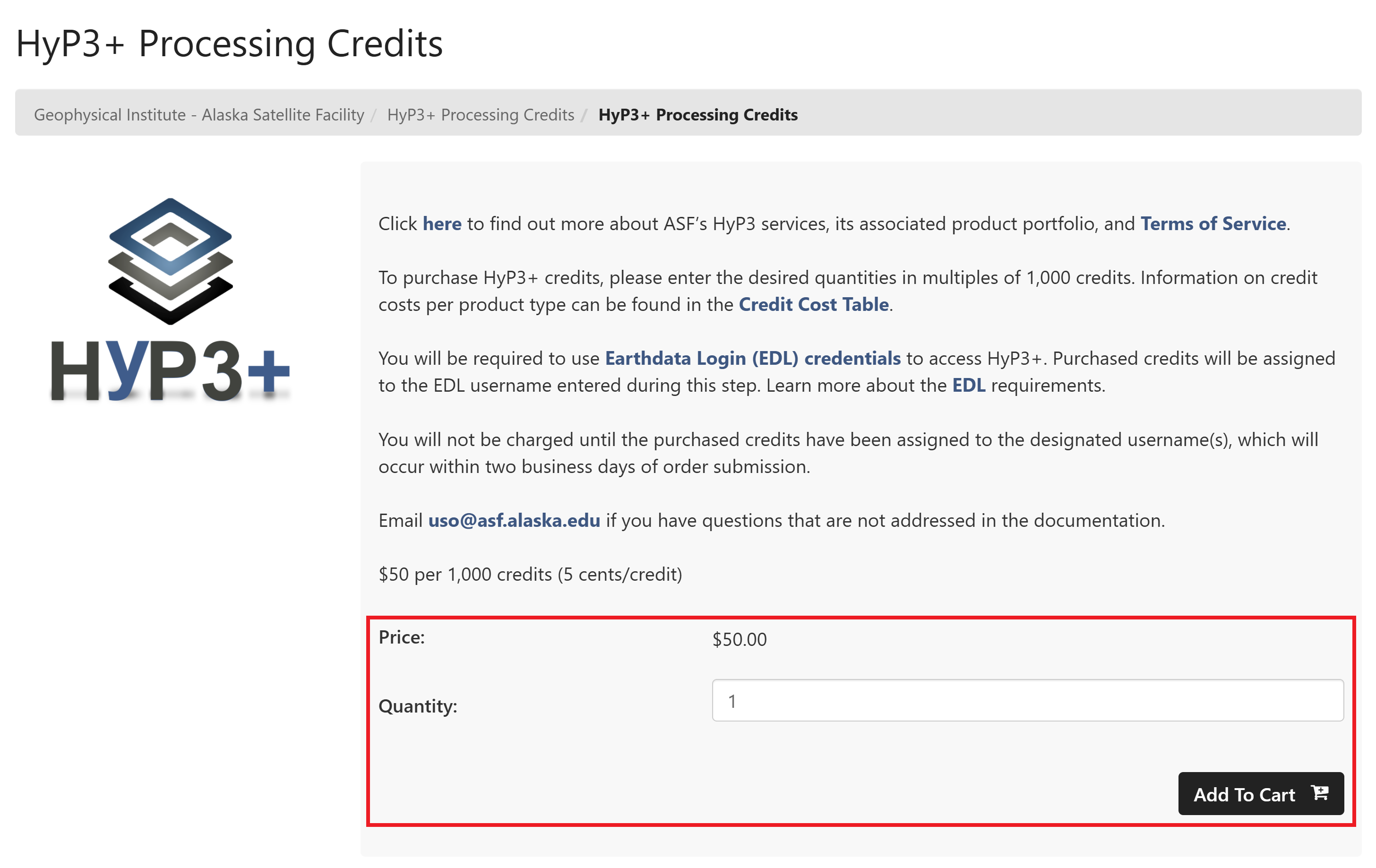Navigate to Geophysical Institute - Alaska Satellite Facility breadcrumb
The width and height of the screenshot is (1376, 868).
point(199,114)
